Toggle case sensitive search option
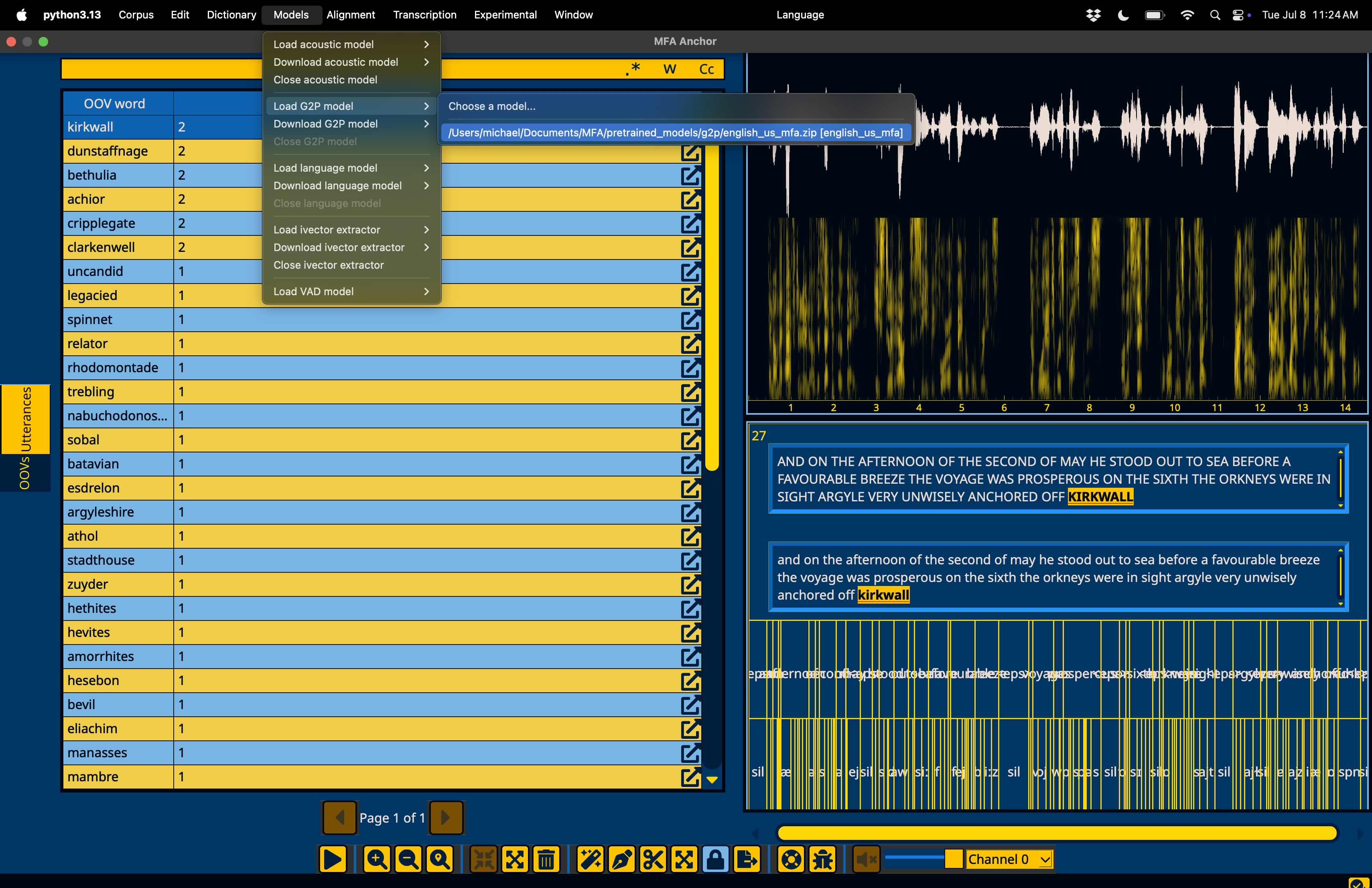 click(706, 69)
